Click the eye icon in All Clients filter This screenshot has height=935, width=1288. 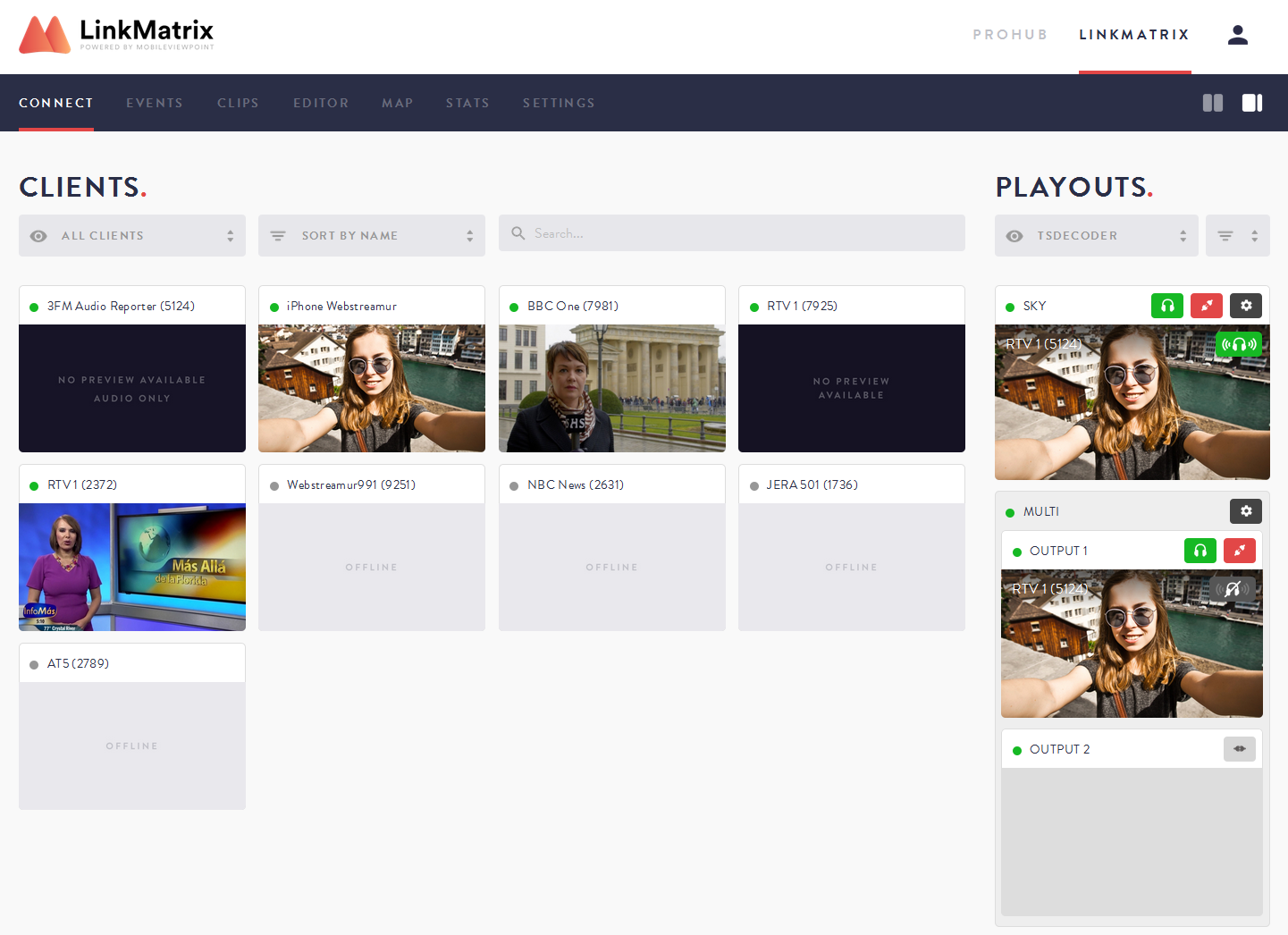(38, 236)
